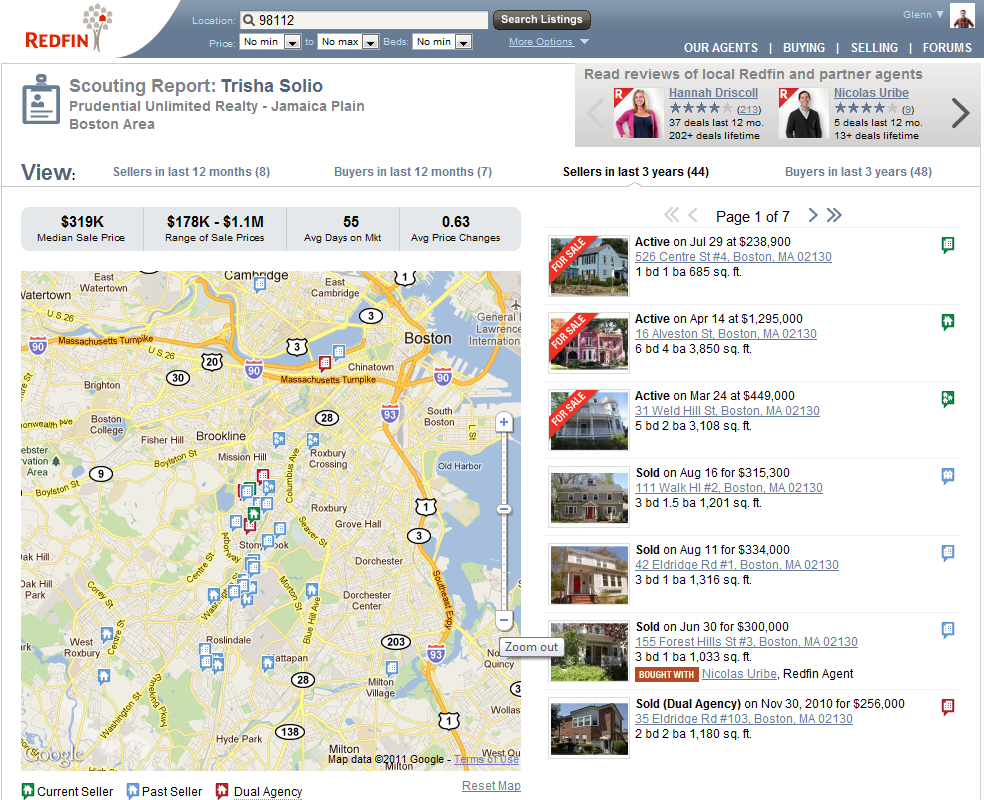
Task: Open Nicolas Uribe's 9 reviews link
Action: pos(908,110)
